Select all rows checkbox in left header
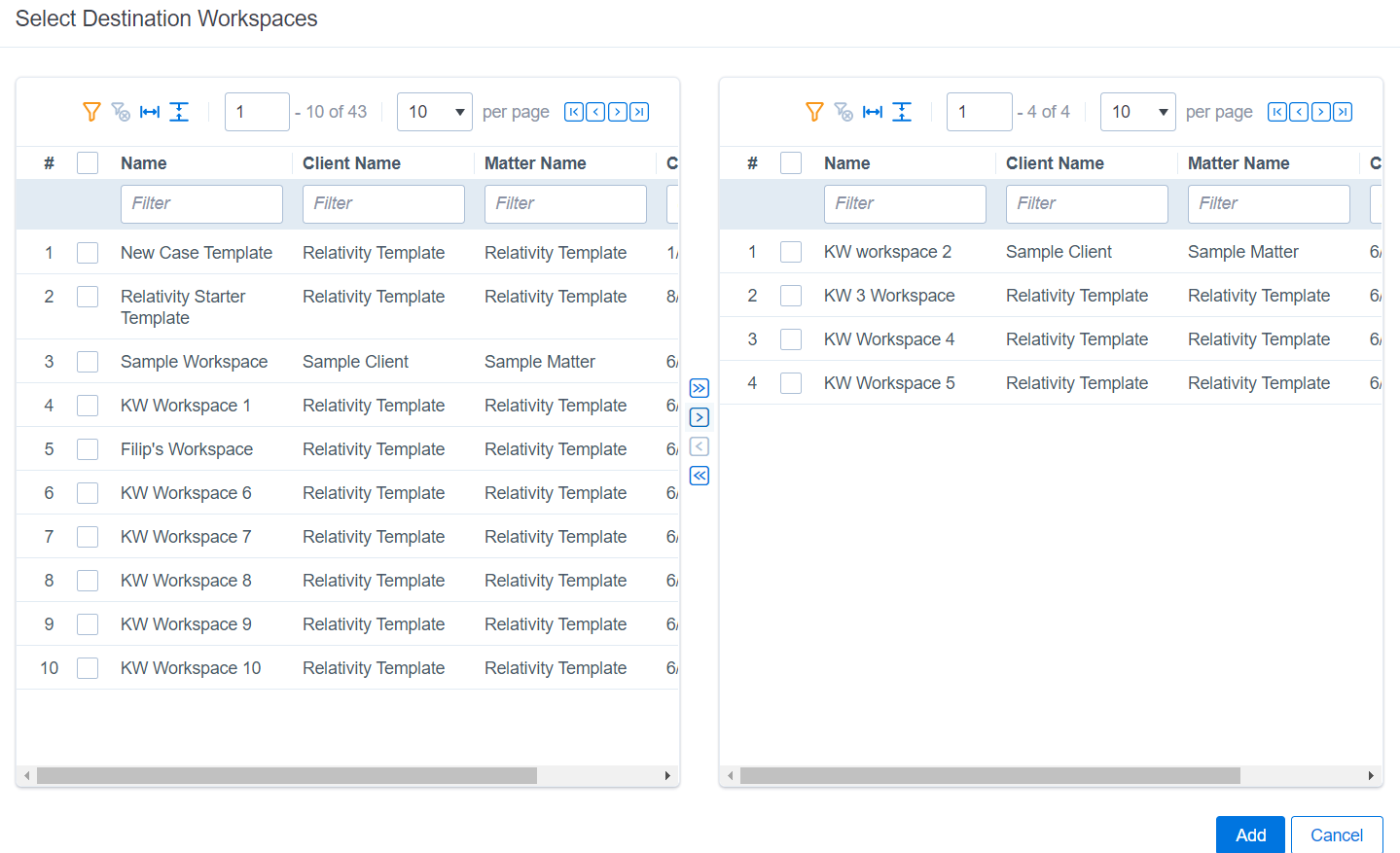The width and height of the screenshot is (1400, 853). 88,162
